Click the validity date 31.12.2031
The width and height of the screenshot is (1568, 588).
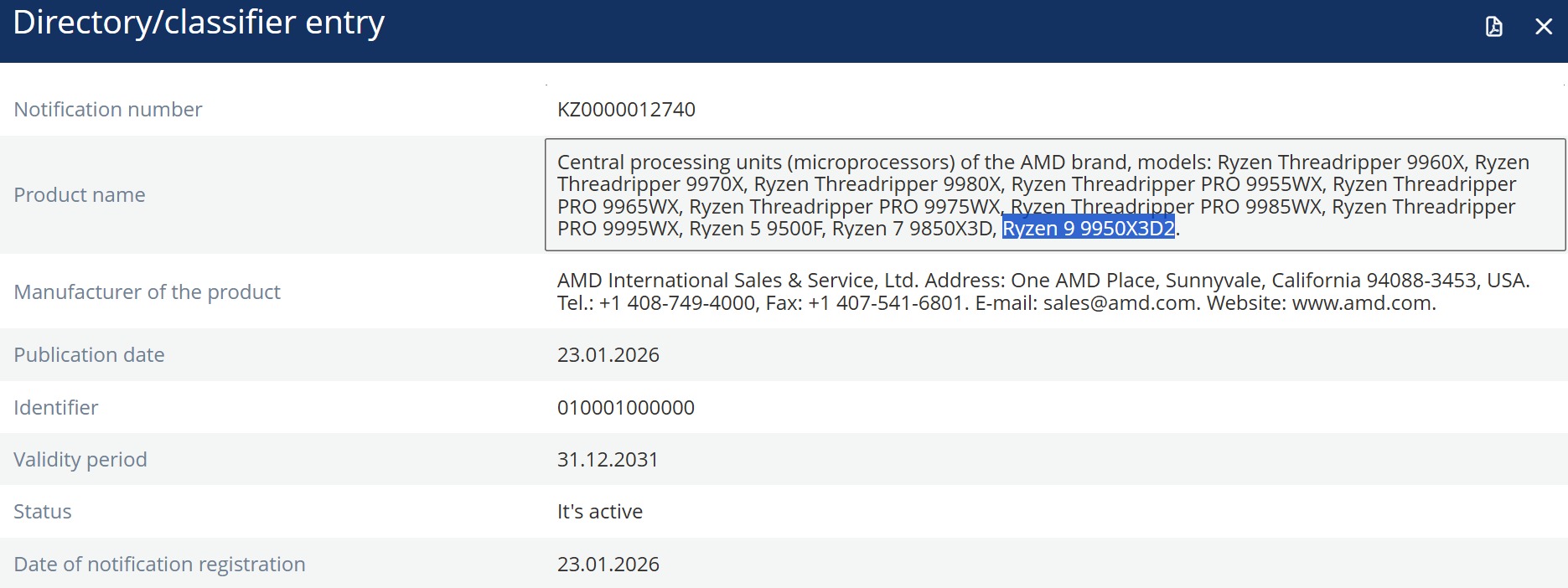pyautogui.click(x=608, y=460)
